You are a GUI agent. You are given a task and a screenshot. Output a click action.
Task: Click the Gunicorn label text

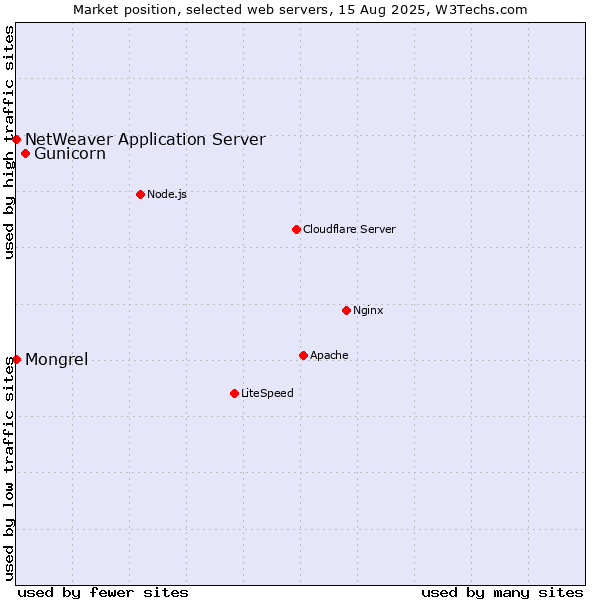click(70, 153)
